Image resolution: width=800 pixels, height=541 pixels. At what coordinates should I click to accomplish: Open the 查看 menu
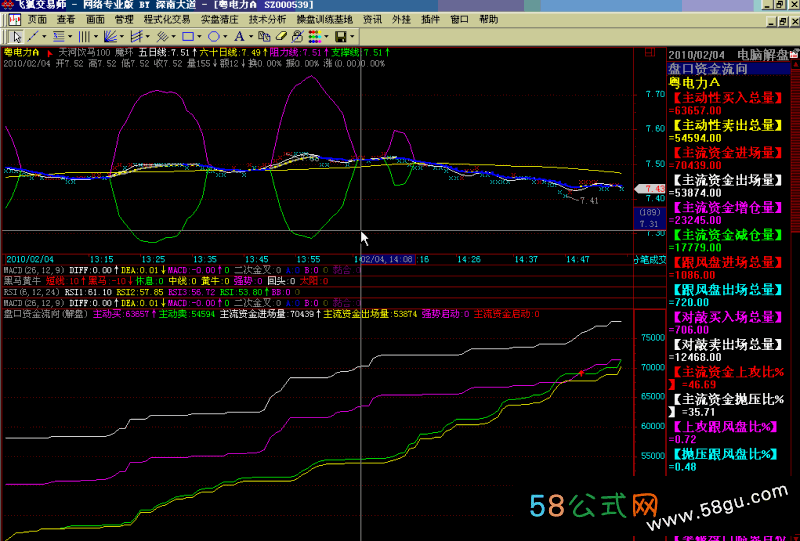[x=66, y=20]
